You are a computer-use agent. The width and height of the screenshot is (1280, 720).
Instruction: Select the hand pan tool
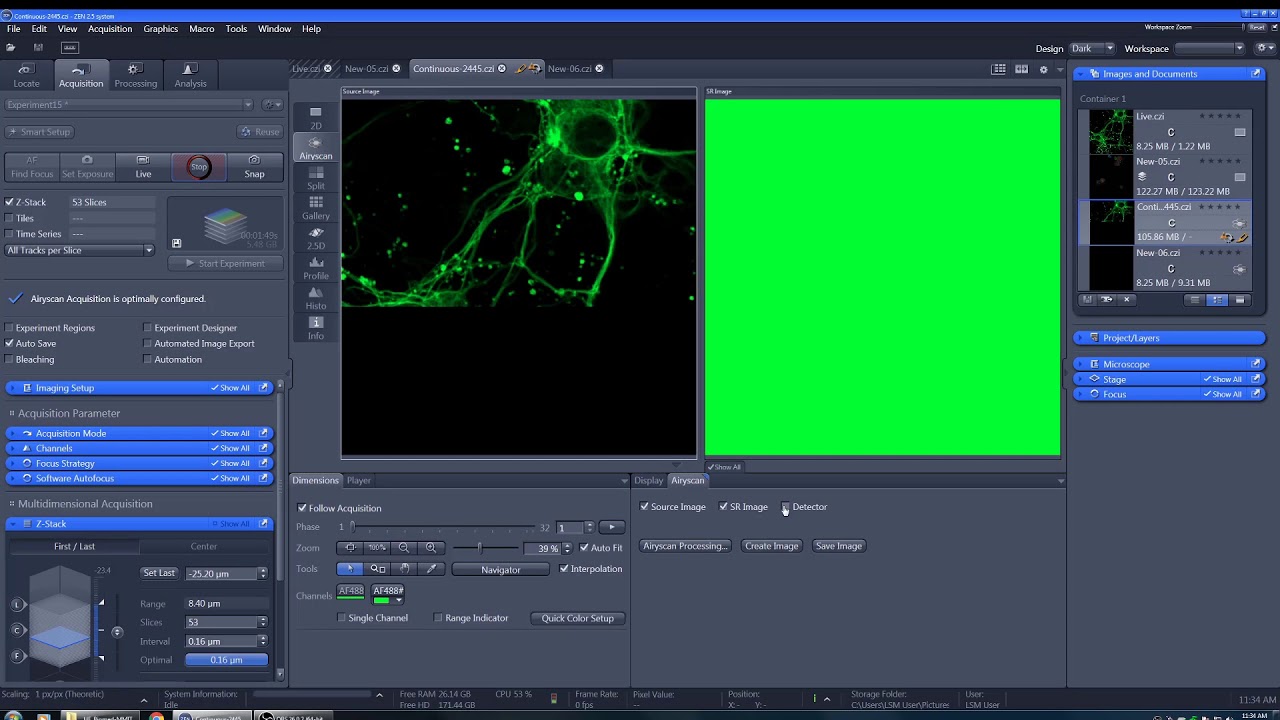pyautogui.click(x=405, y=569)
